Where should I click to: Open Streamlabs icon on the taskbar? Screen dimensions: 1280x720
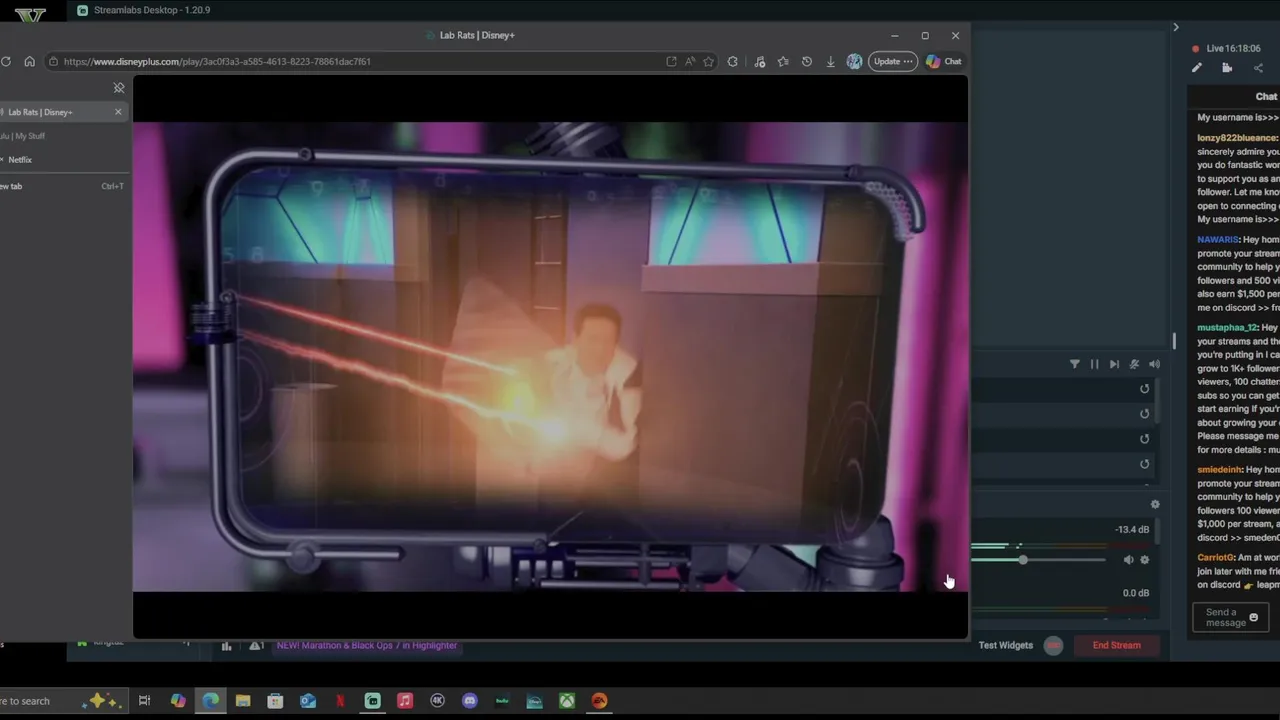coord(372,701)
